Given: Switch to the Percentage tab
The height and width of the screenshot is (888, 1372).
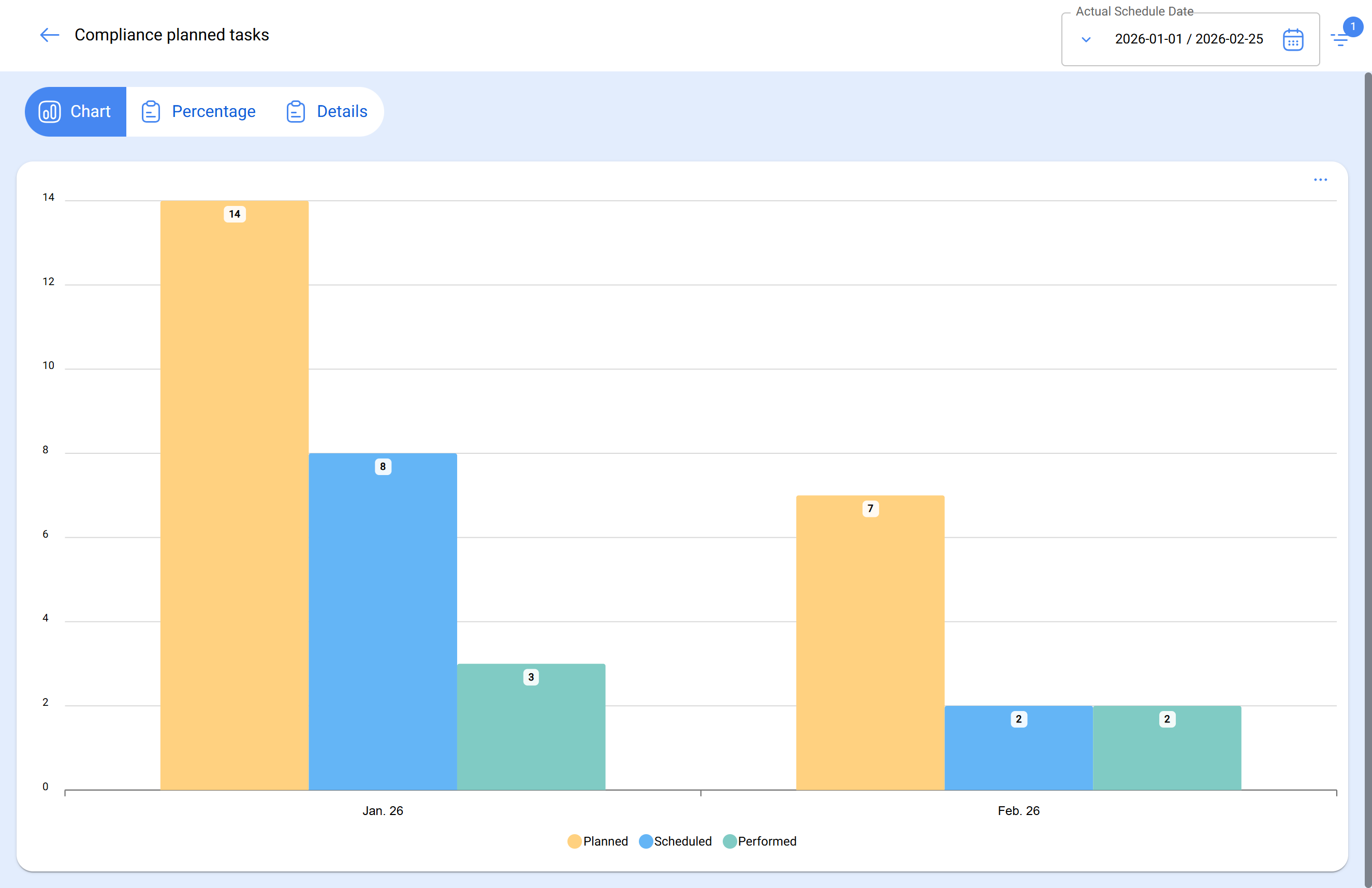Looking at the screenshot, I should (x=213, y=112).
